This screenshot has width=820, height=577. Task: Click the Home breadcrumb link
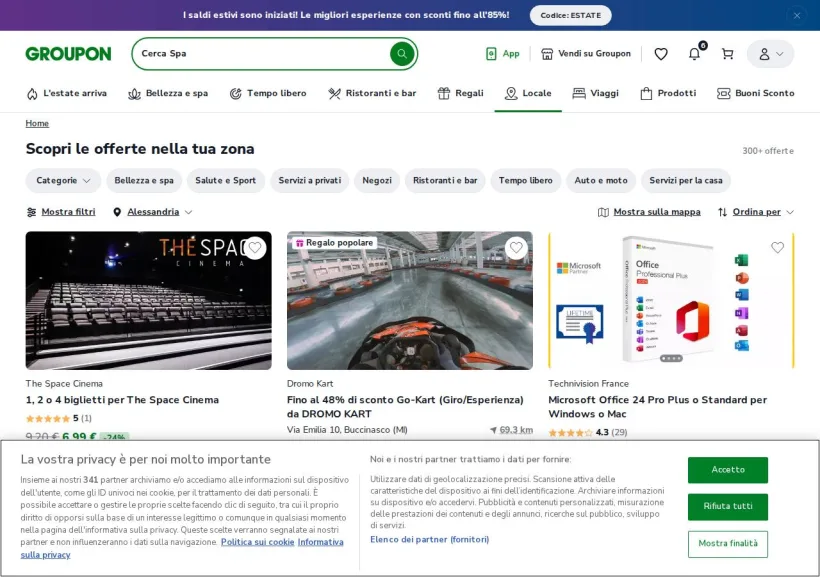[x=37, y=123]
